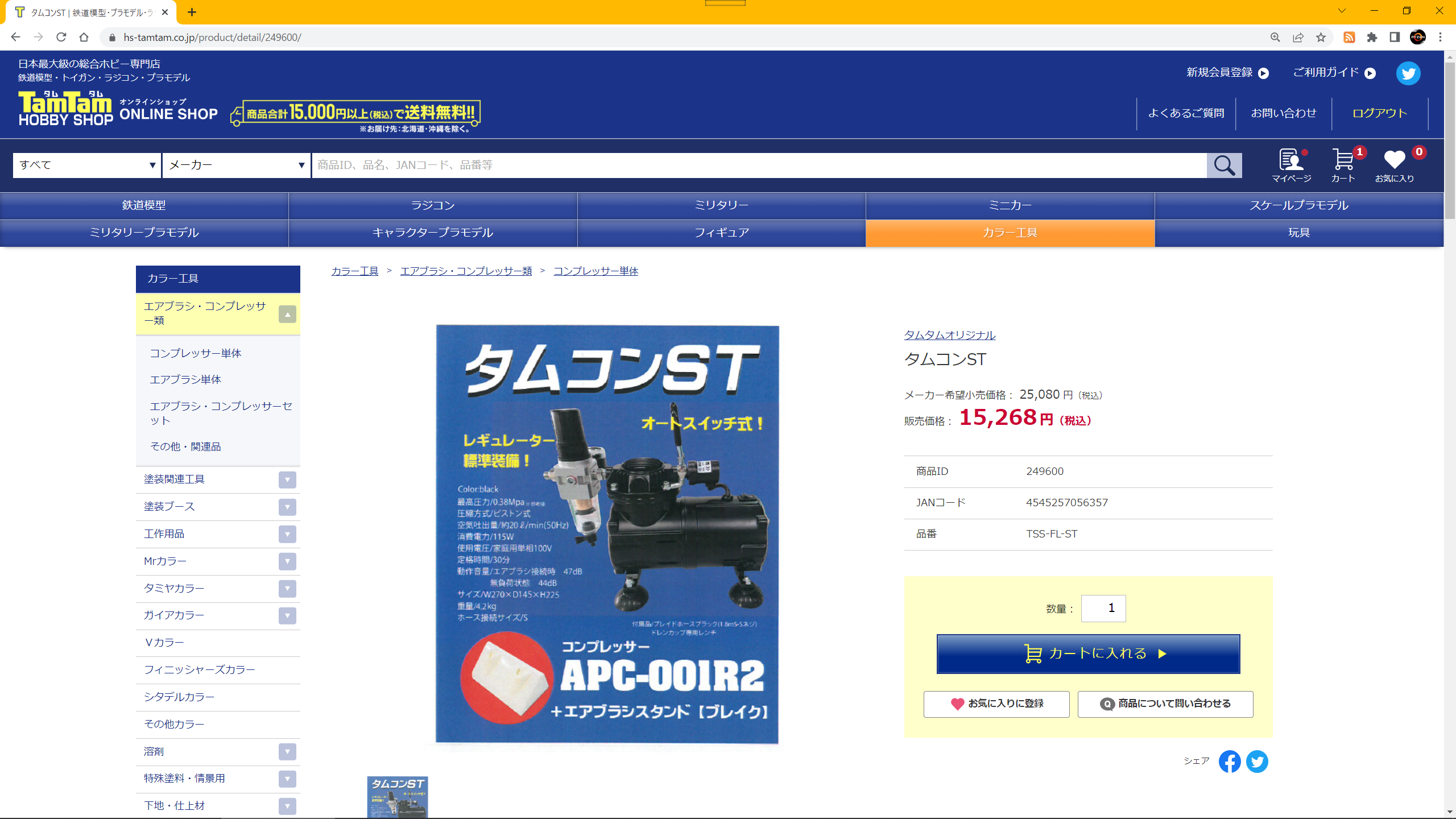The width and height of the screenshot is (1456, 819).
Task: Add item with カートに入れる button
Action: click(x=1088, y=654)
